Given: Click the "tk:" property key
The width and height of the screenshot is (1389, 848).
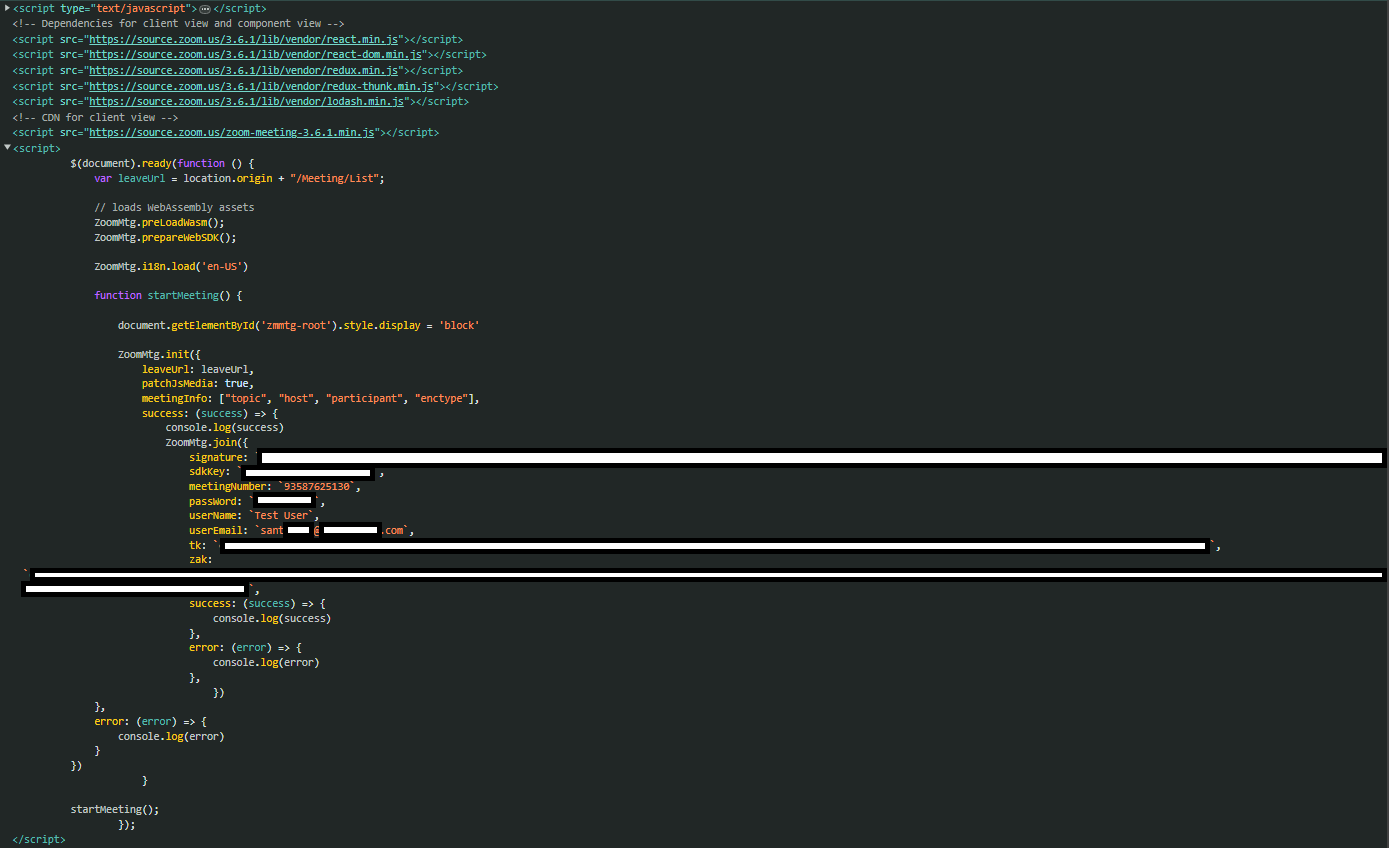Looking at the screenshot, I should [x=198, y=545].
